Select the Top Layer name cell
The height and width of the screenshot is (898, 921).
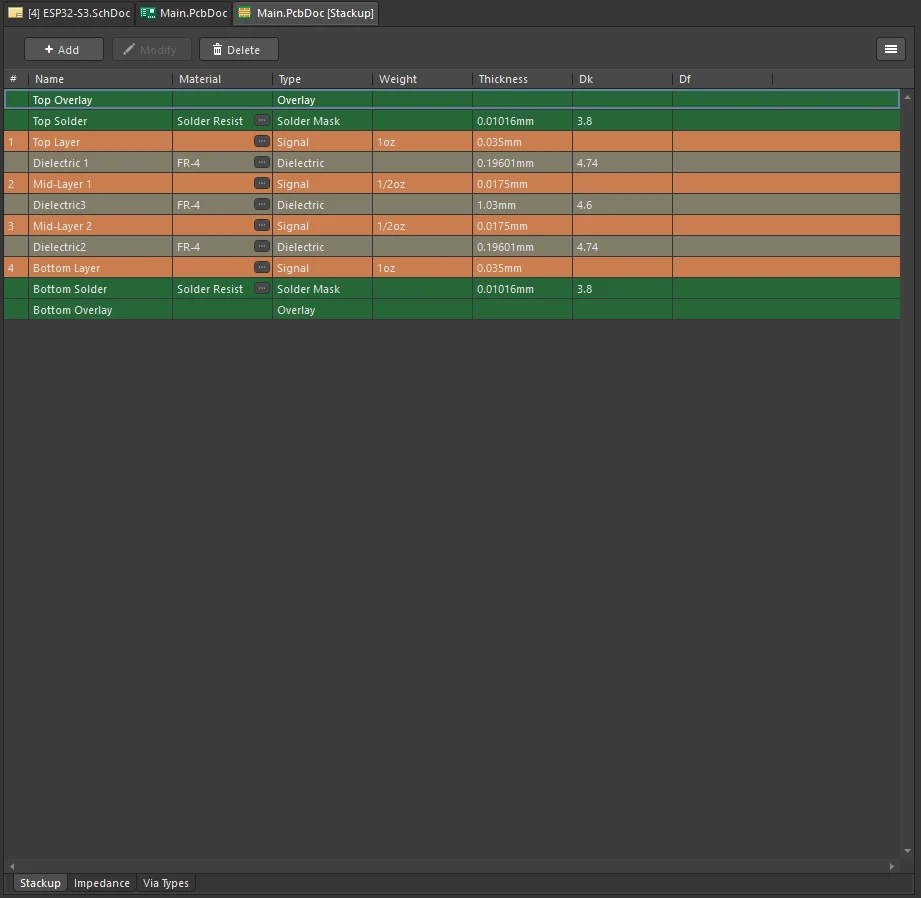coord(100,142)
